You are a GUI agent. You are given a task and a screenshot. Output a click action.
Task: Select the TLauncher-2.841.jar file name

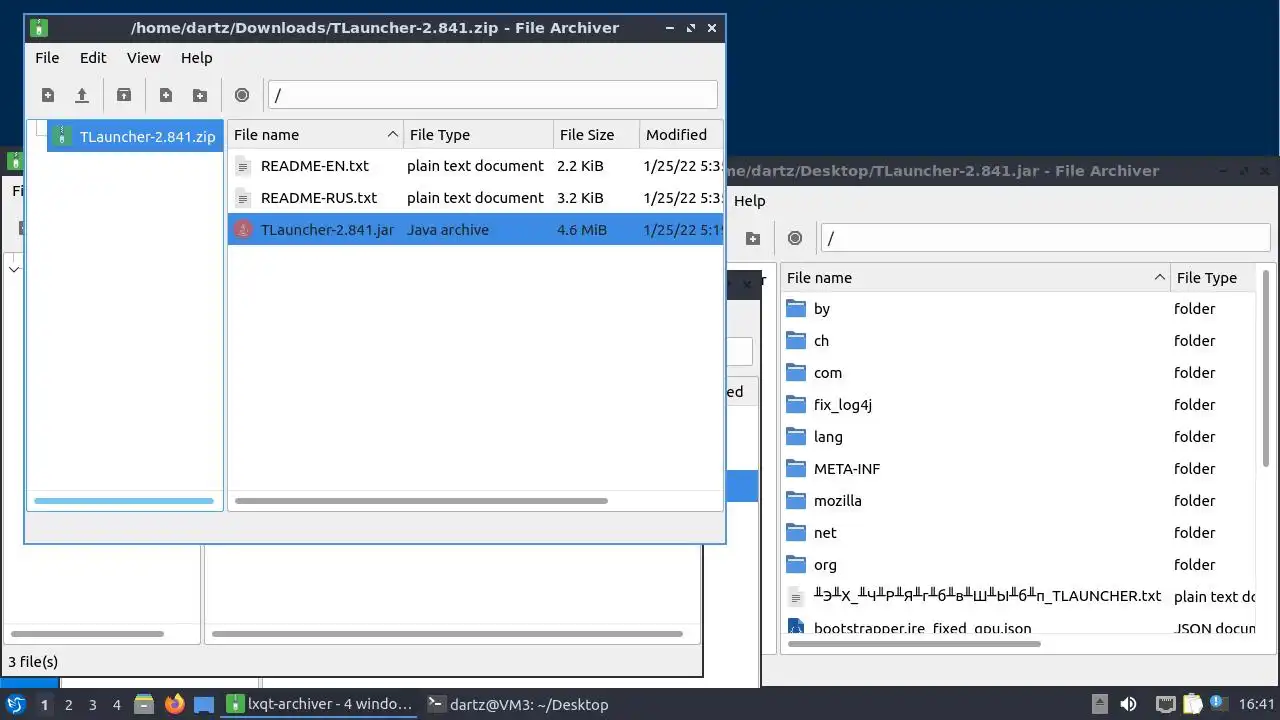pyautogui.click(x=327, y=230)
